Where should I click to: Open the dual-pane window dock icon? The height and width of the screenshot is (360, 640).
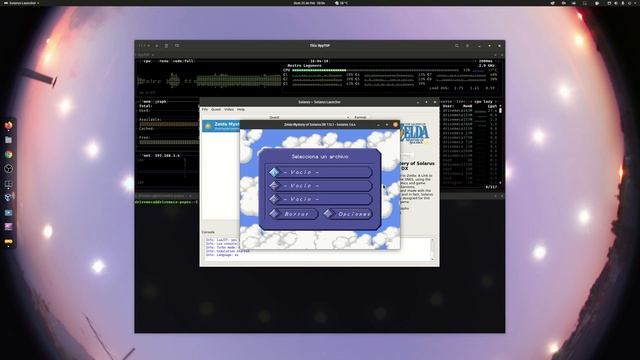(x=8, y=184)
